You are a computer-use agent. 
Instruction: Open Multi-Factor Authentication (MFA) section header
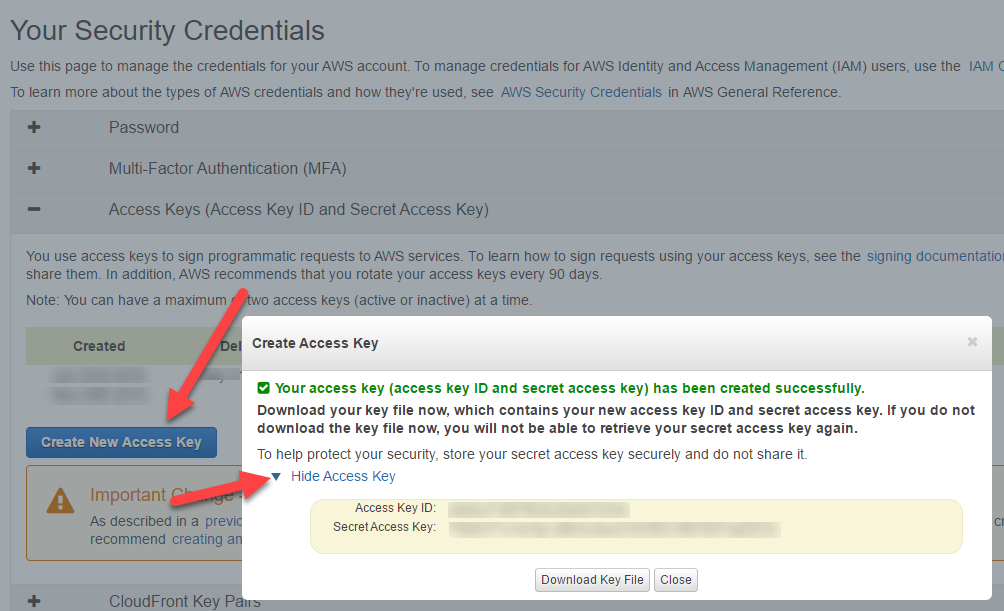click(x=227, y=168)
